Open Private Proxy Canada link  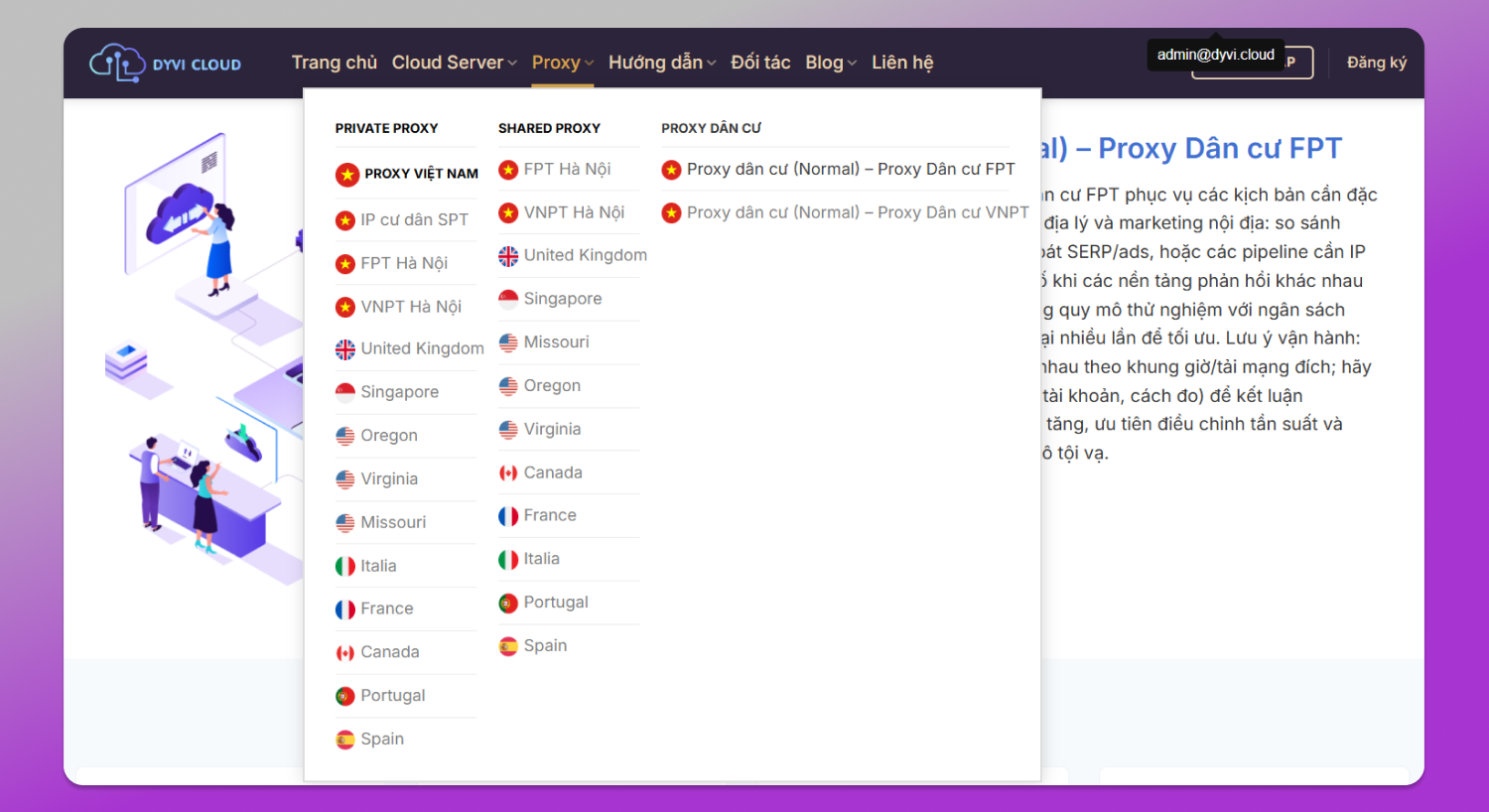pos(390,652)
